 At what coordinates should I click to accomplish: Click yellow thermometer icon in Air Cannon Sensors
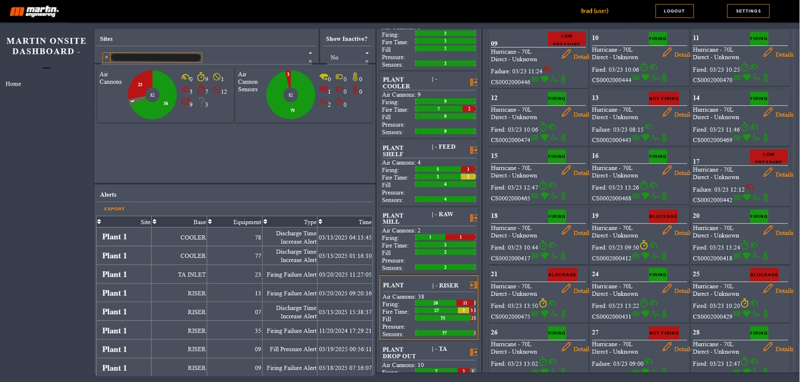(355, 77)
